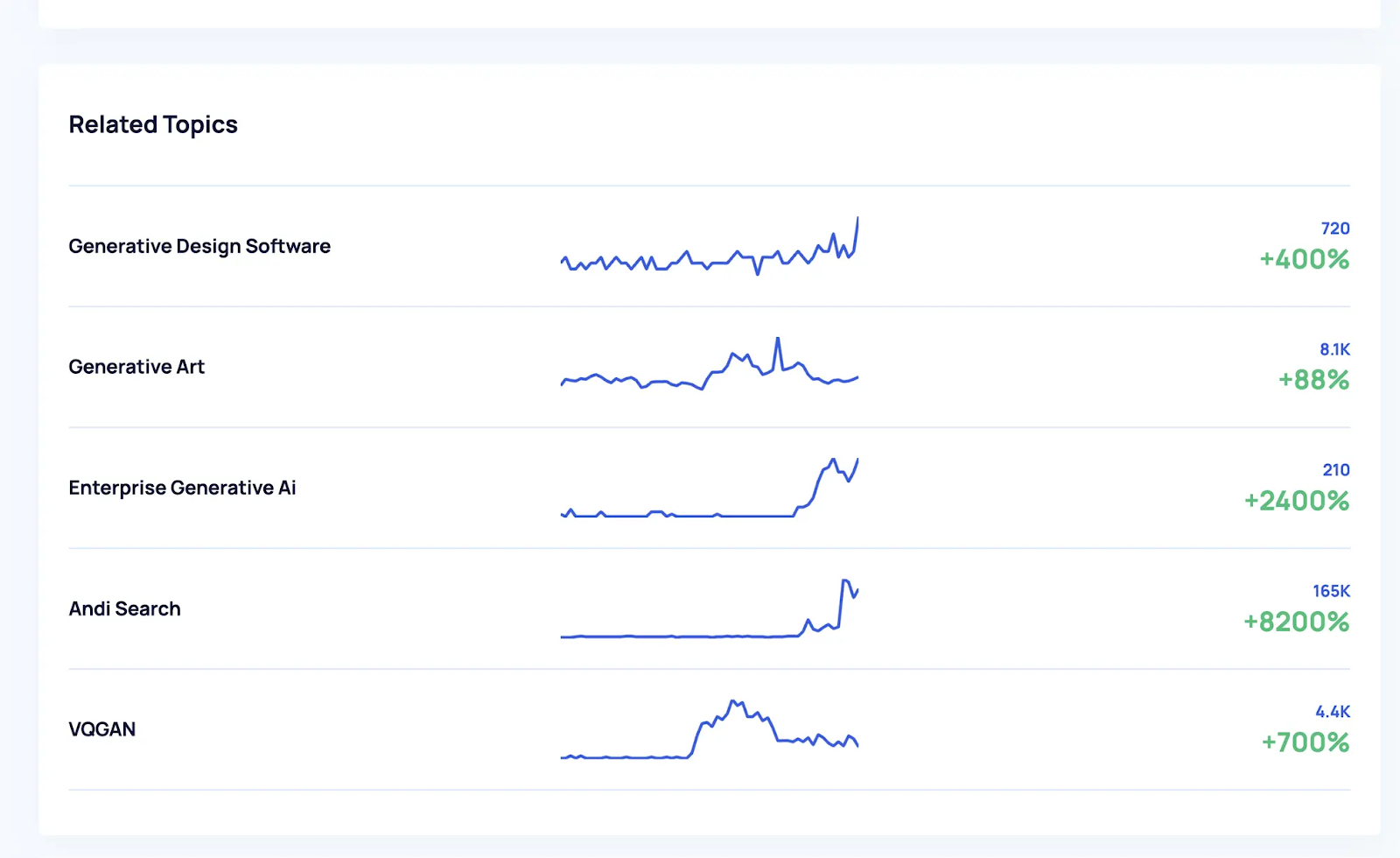The image size is (1400, 858).
Task: Open the Generative Art topic link
Action: 136,367
